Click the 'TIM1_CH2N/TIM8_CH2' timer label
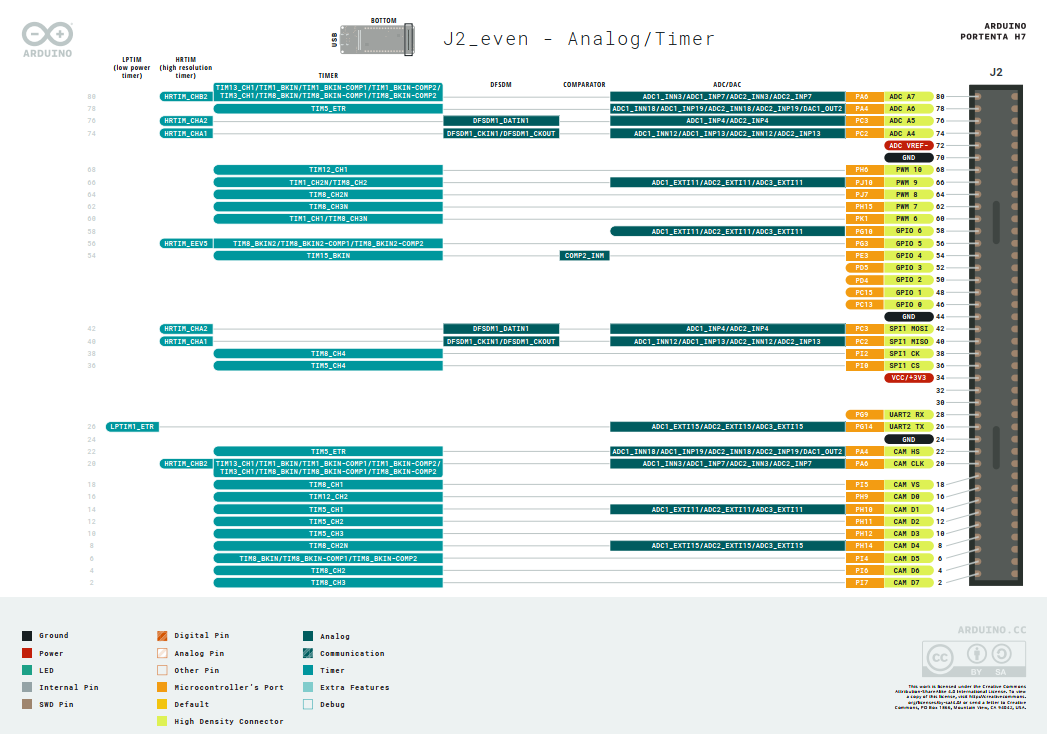The height and width of the screenshot is (734, 1047). coord(328,182)
